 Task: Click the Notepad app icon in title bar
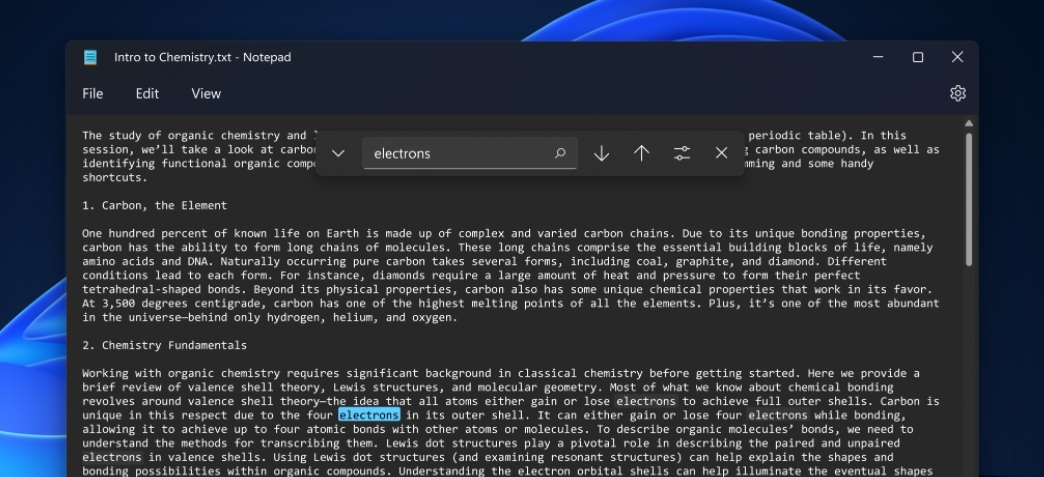coord(90,57)
